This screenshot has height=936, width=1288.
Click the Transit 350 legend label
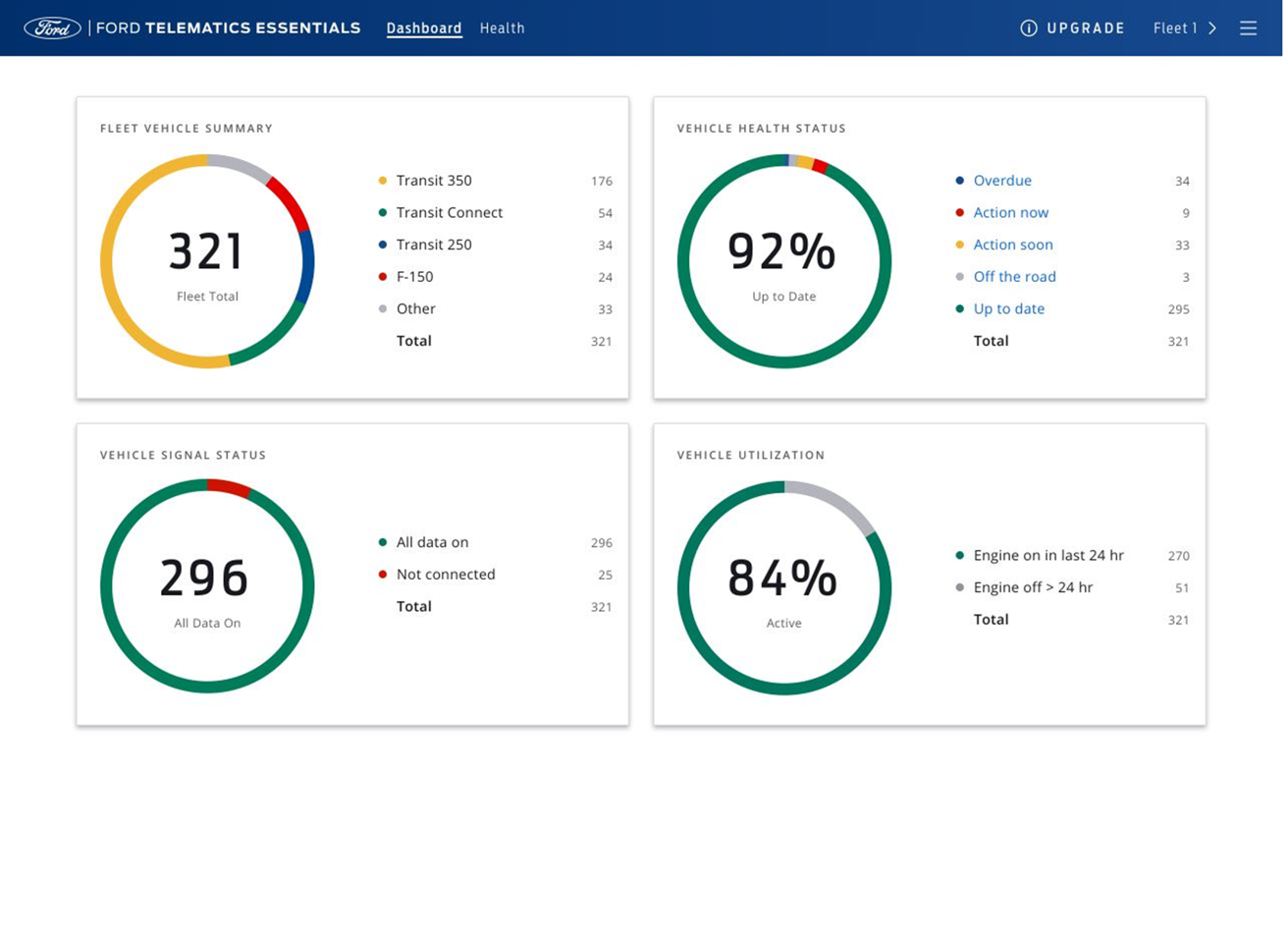[434, 181]
